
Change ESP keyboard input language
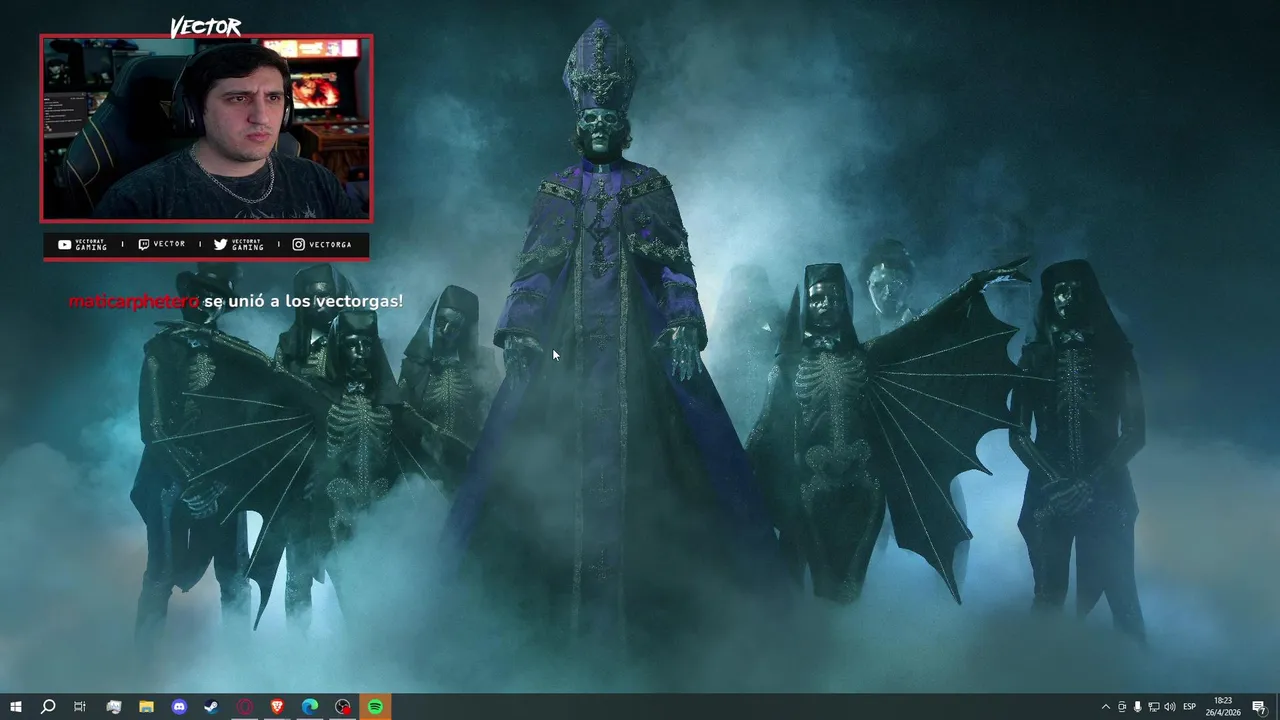pyautogui.click(x=1190, y=707)
